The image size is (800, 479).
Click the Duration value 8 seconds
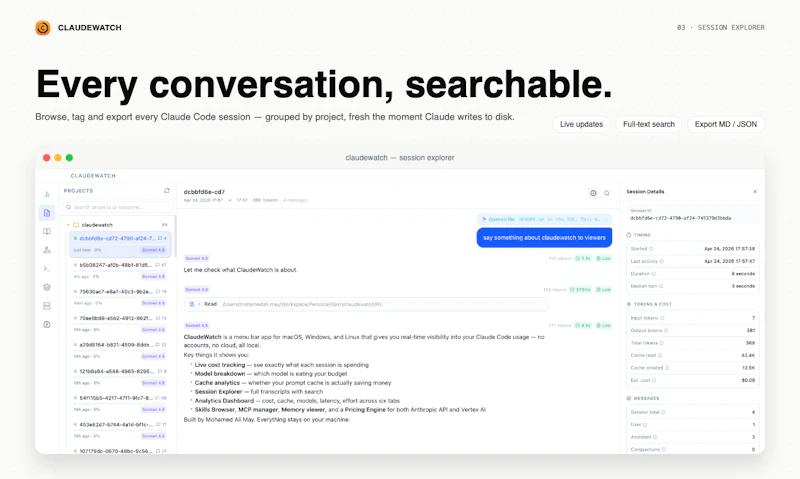[x=743, y=274]
